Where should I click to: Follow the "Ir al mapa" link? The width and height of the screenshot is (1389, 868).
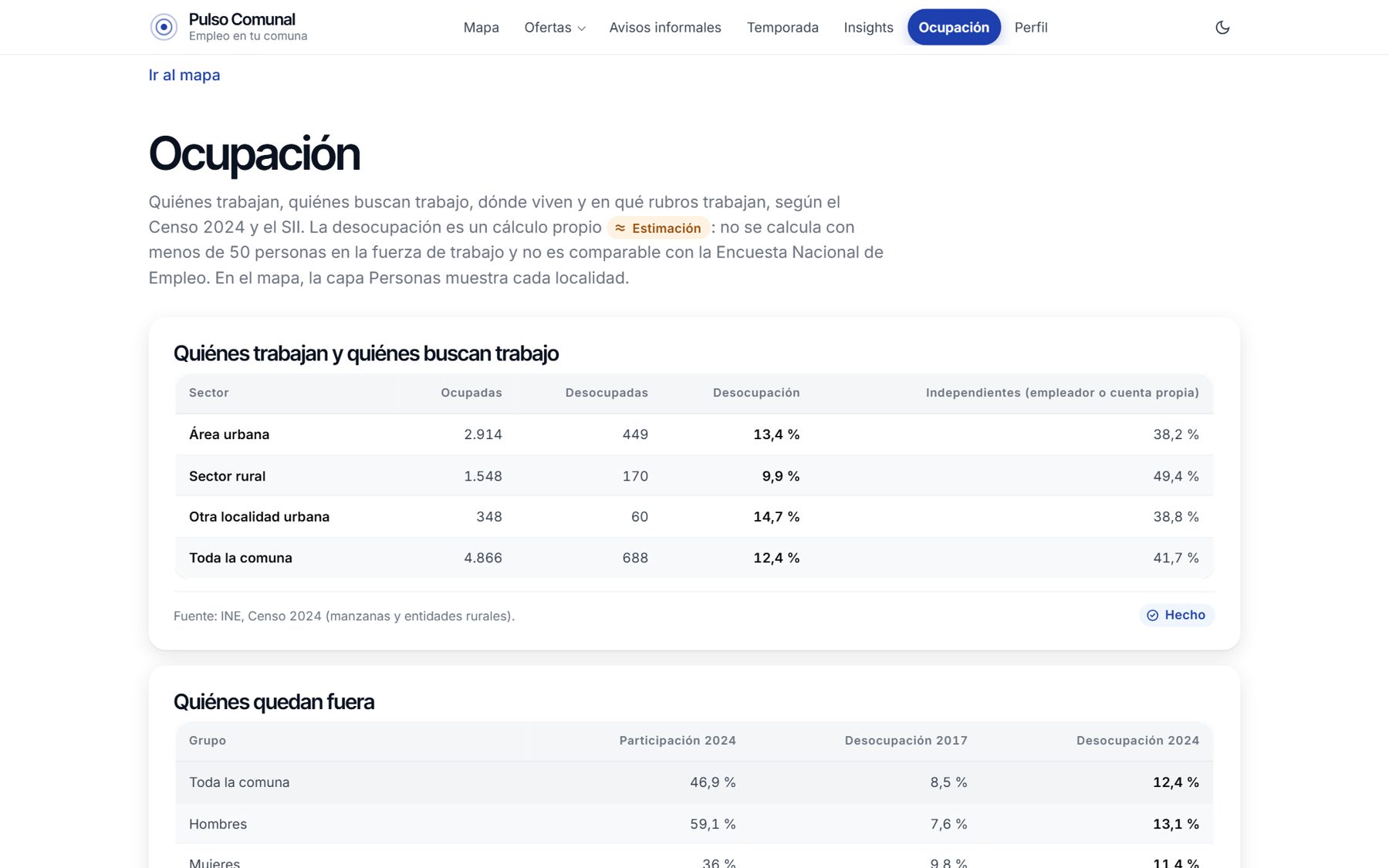click(x=184, y=75)
